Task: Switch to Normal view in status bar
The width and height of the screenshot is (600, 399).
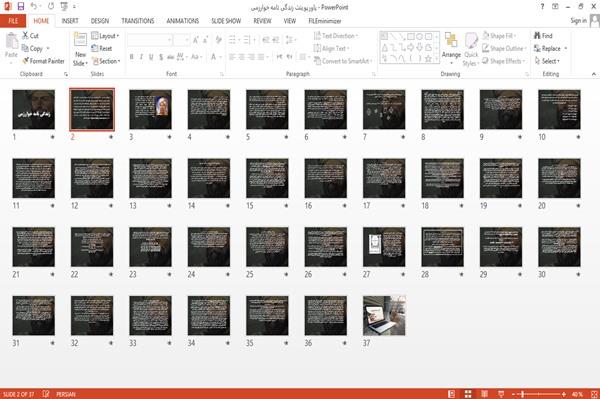Action: [452, 394]
